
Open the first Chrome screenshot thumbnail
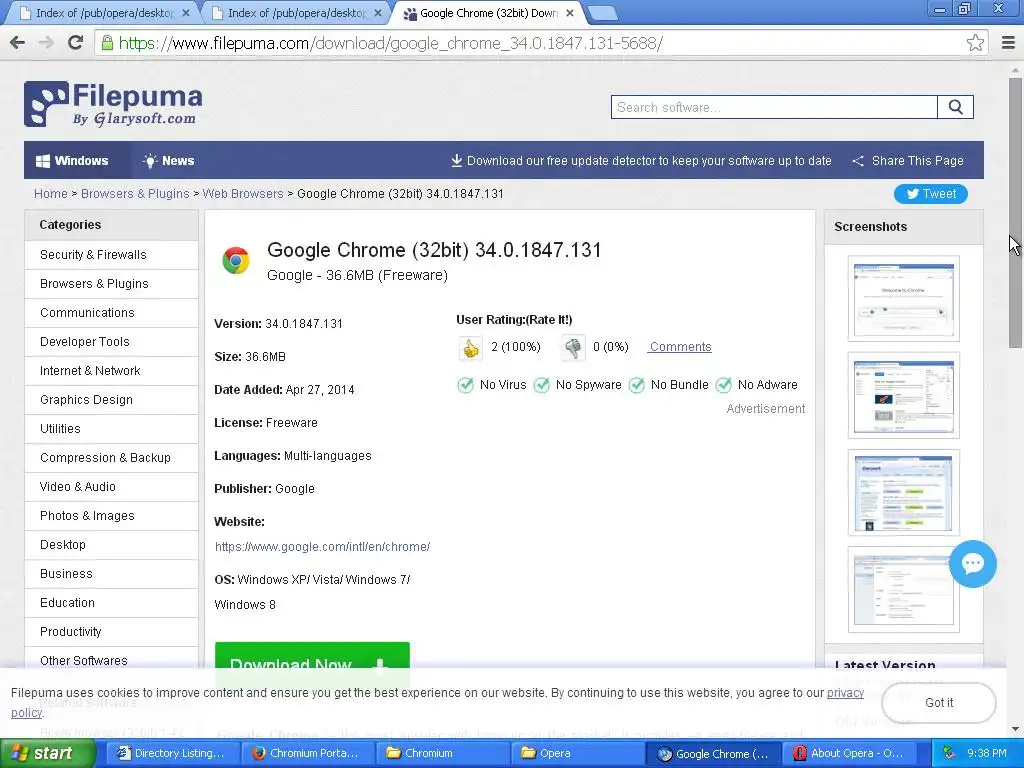(903, 298)
